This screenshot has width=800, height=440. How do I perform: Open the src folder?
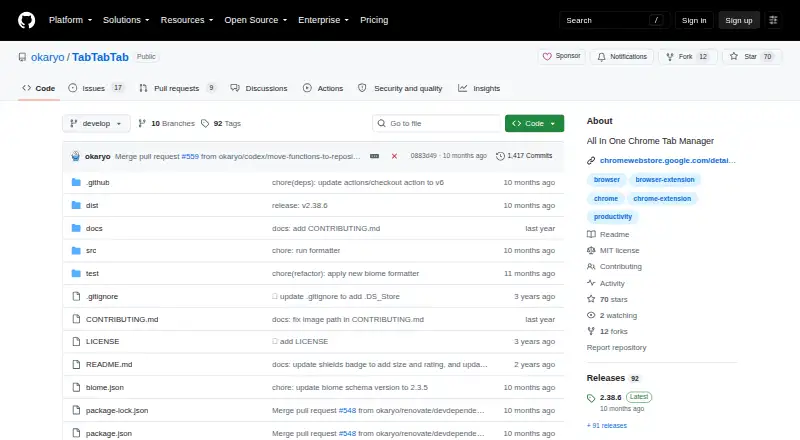click(x=91, y=251)
